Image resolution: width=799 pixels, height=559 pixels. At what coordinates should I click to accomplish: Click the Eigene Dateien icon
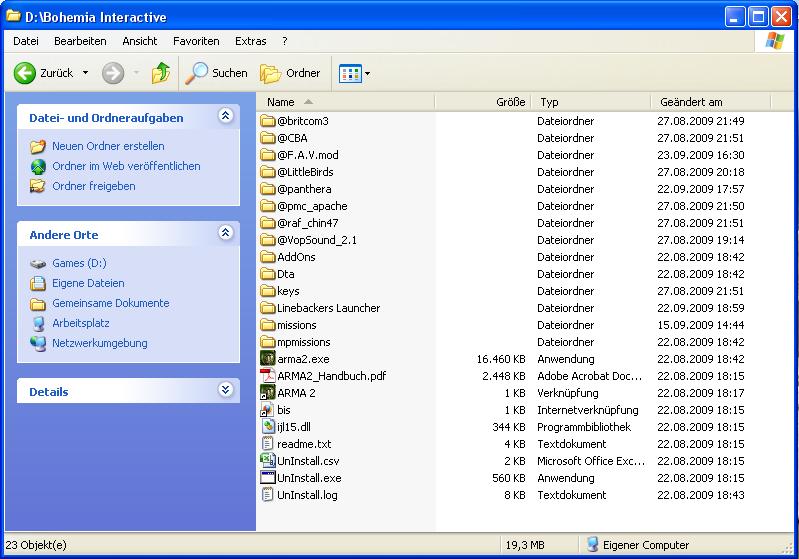[x=38, y=283]
